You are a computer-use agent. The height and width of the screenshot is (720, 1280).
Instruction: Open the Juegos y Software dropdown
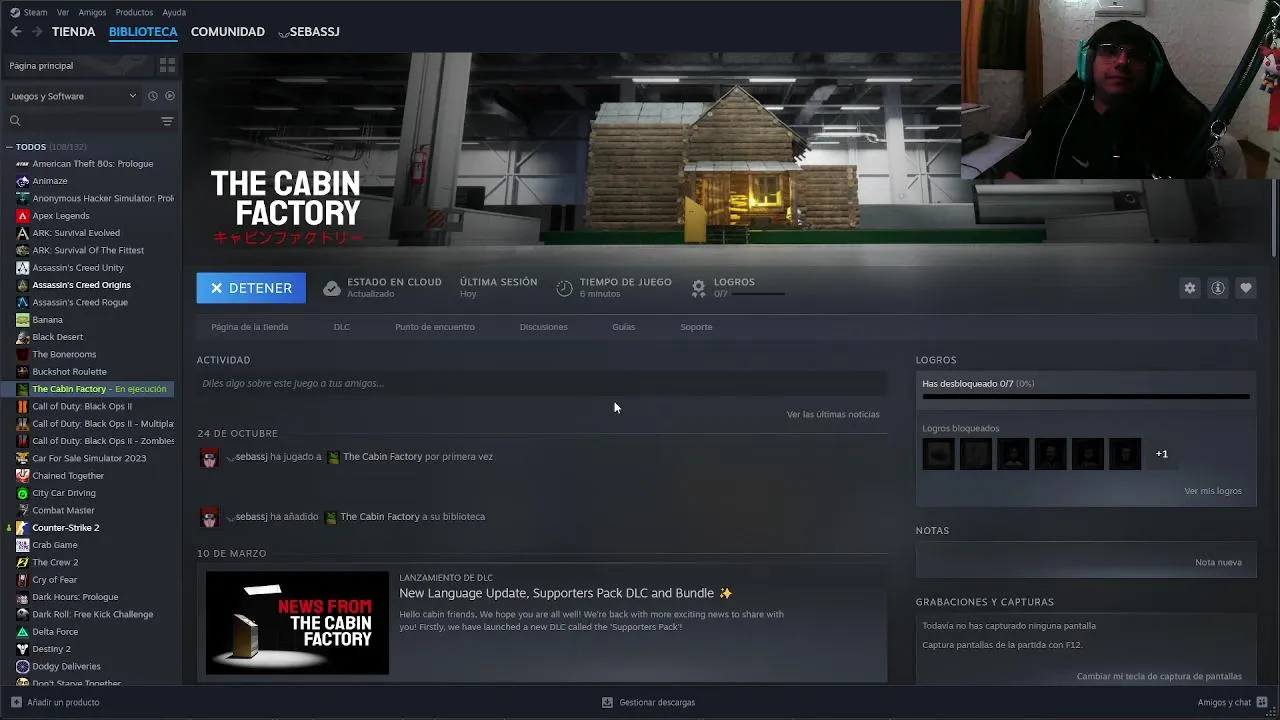(x=73, y=96)
